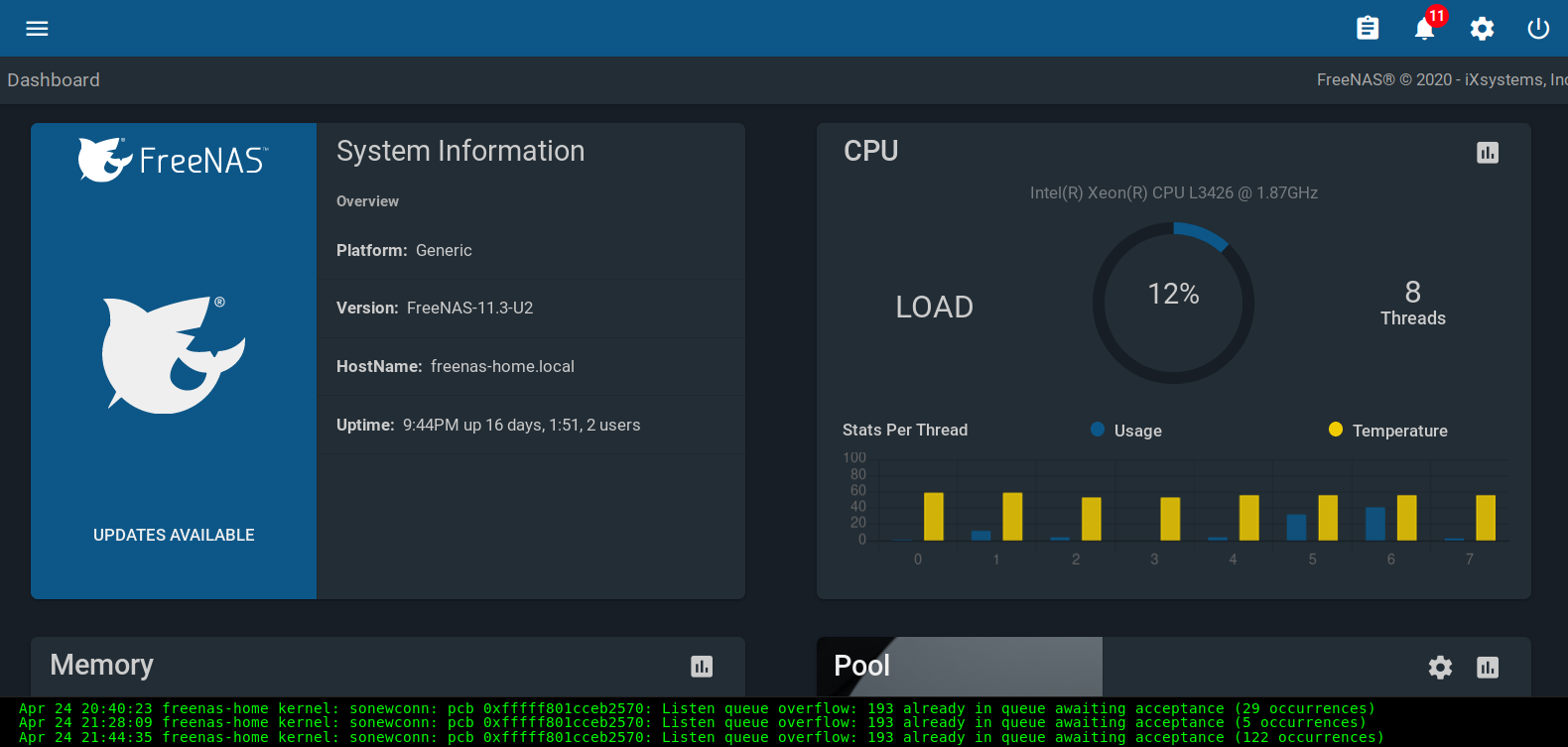Screen dimensions: 1568x747
Task: Click Stats Per Thread label
Action: 905,431
